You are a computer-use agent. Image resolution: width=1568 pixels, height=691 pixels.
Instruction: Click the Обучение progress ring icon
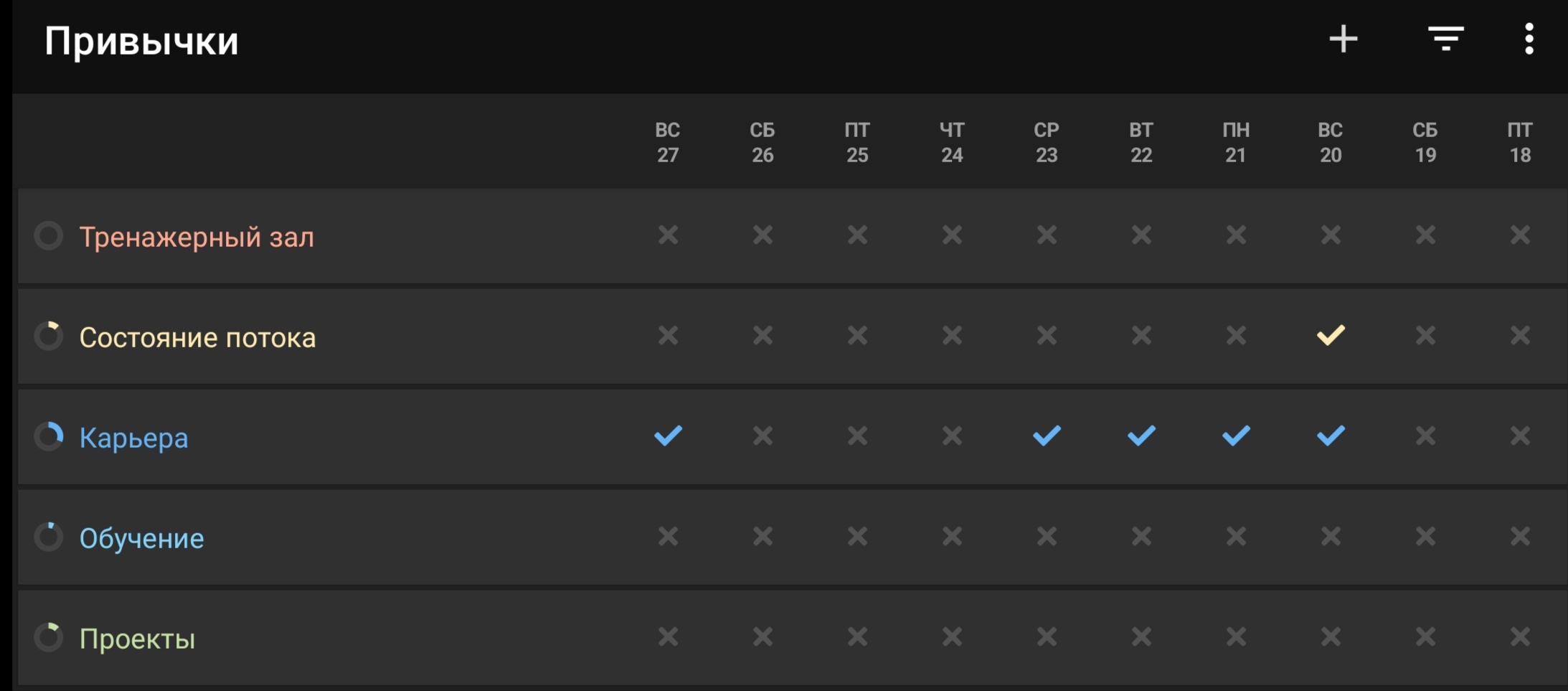coord(49,537)
